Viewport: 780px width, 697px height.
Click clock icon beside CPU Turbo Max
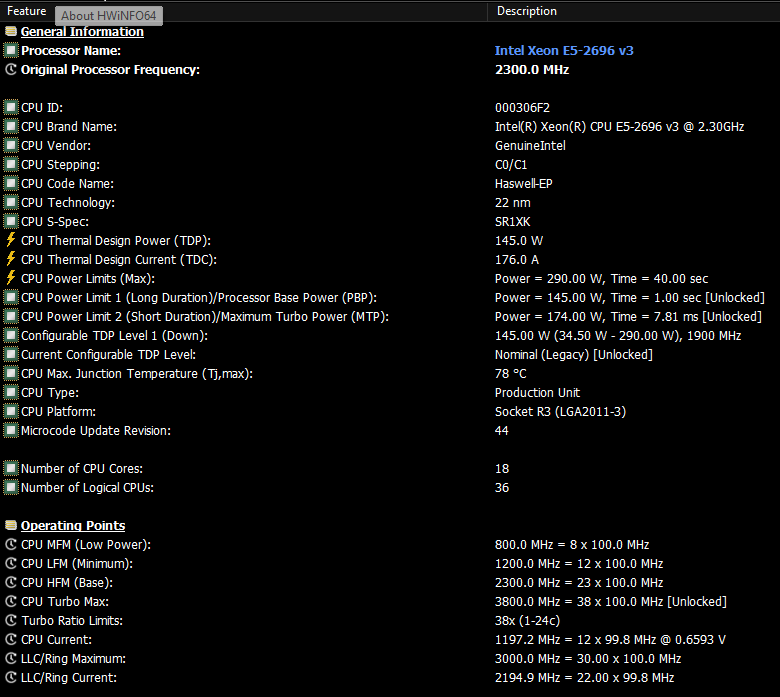[11, 602]
